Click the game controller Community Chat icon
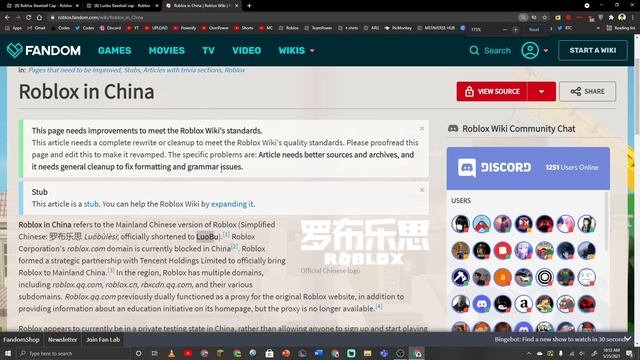 click(453, 129)
